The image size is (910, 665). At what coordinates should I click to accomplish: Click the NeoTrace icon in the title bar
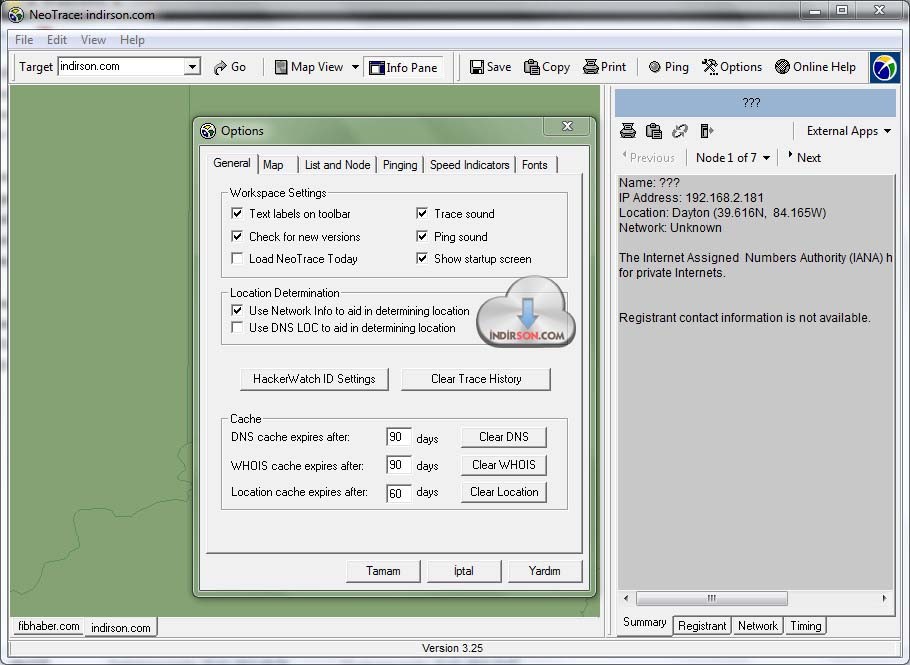click(16, 15)
